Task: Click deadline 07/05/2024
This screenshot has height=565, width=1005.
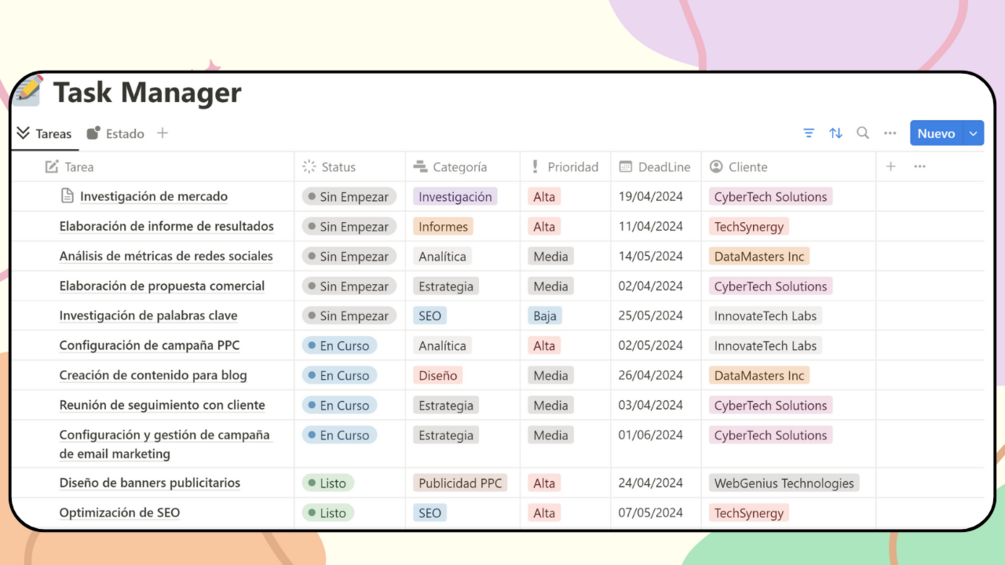Action: pyautogui.click(x=651, y=512)
